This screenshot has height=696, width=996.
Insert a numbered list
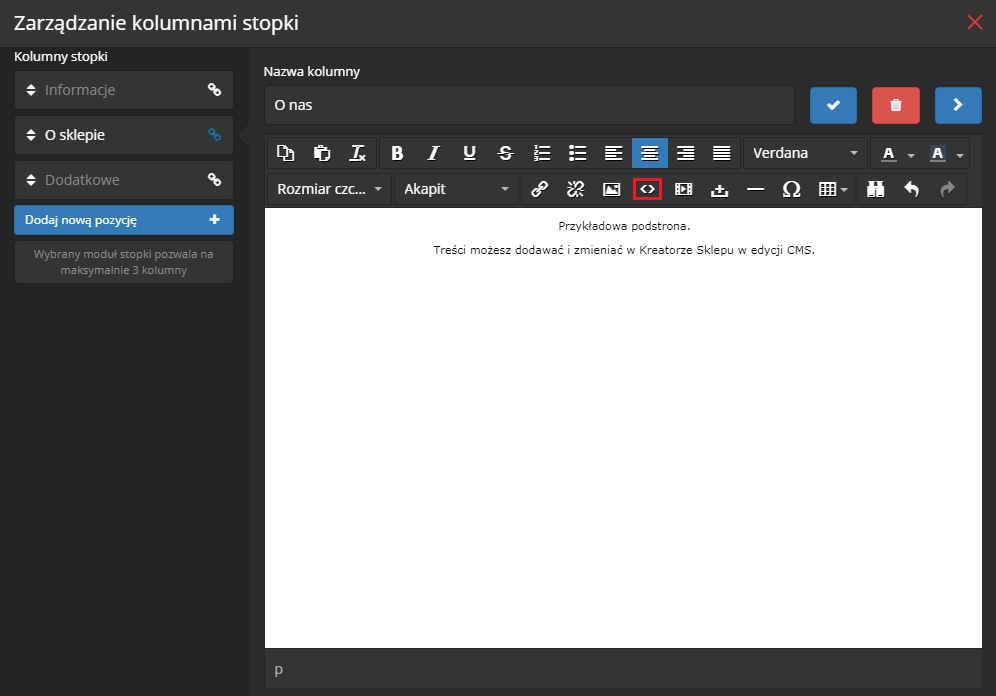[x=542, y=153]
